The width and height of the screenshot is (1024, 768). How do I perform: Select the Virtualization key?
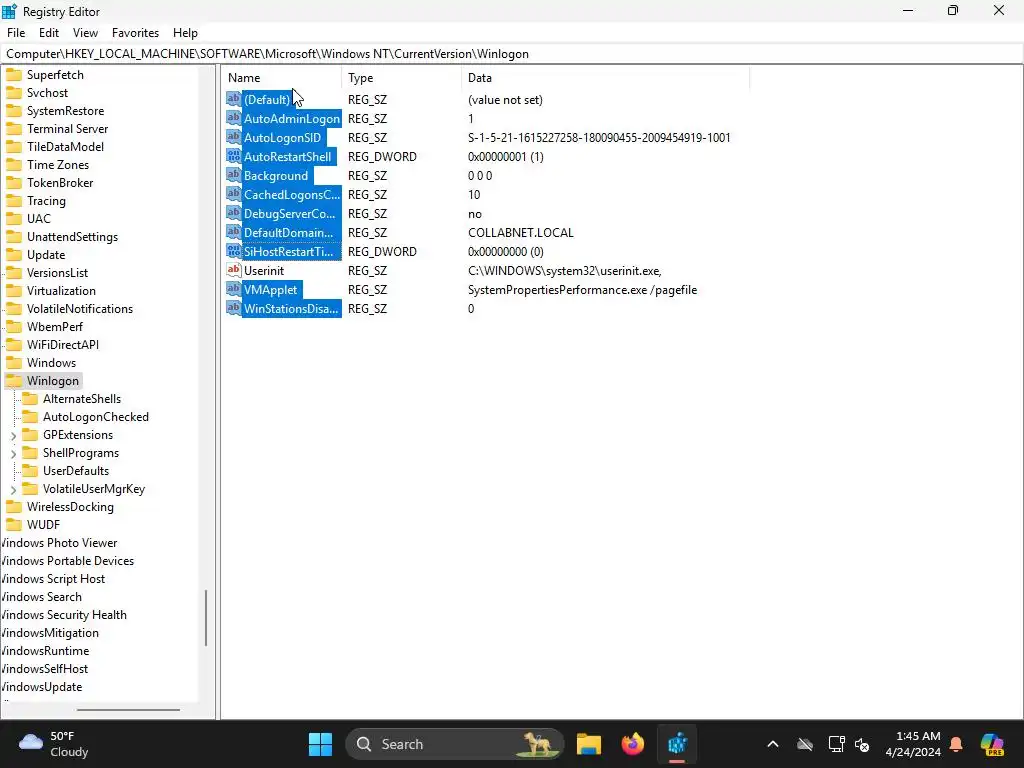pos(61,291)
